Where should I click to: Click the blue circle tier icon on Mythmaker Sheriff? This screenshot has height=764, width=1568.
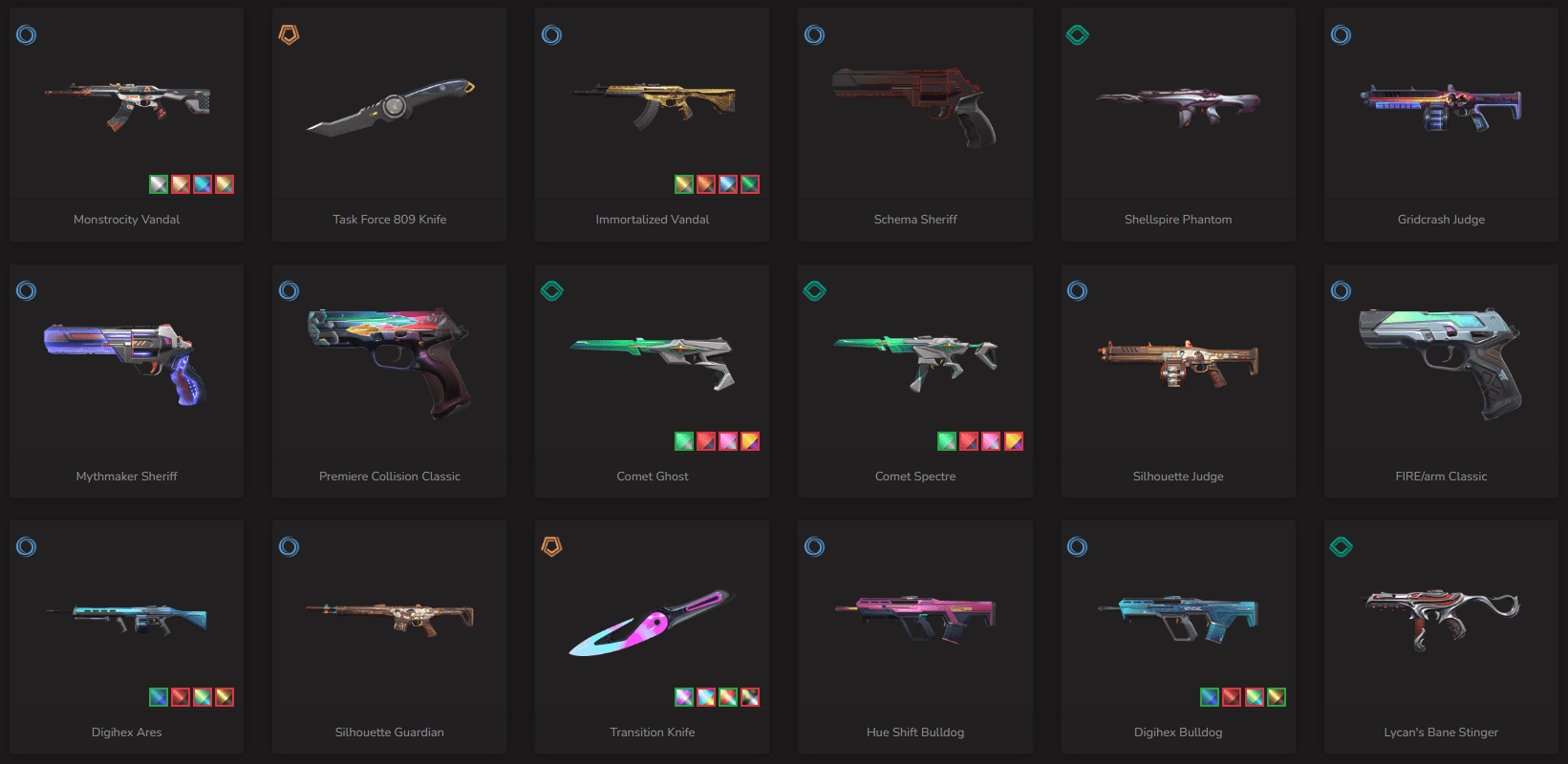[26, 291]
